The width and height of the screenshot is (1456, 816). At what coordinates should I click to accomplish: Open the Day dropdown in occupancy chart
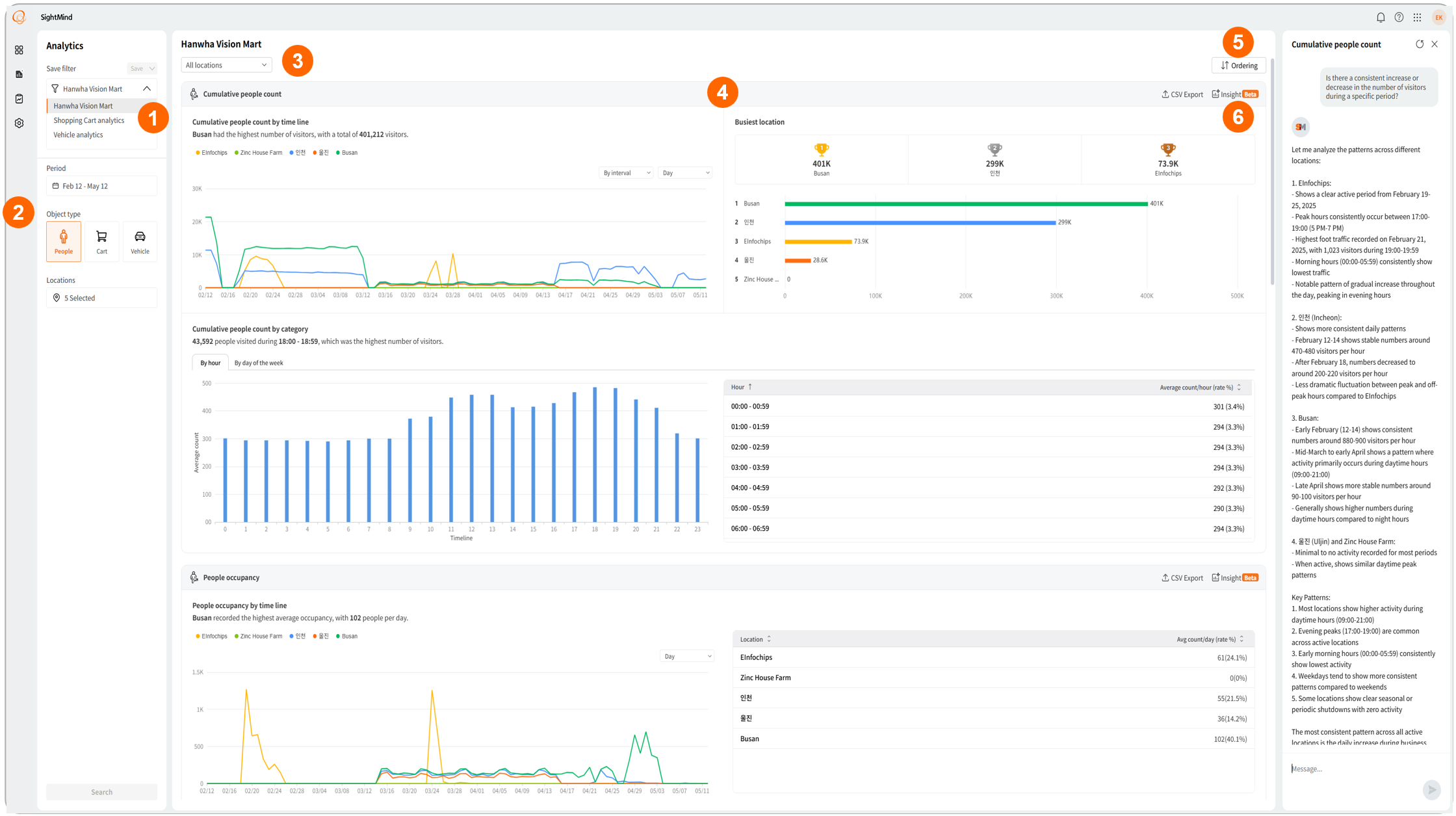click(687, 656)
